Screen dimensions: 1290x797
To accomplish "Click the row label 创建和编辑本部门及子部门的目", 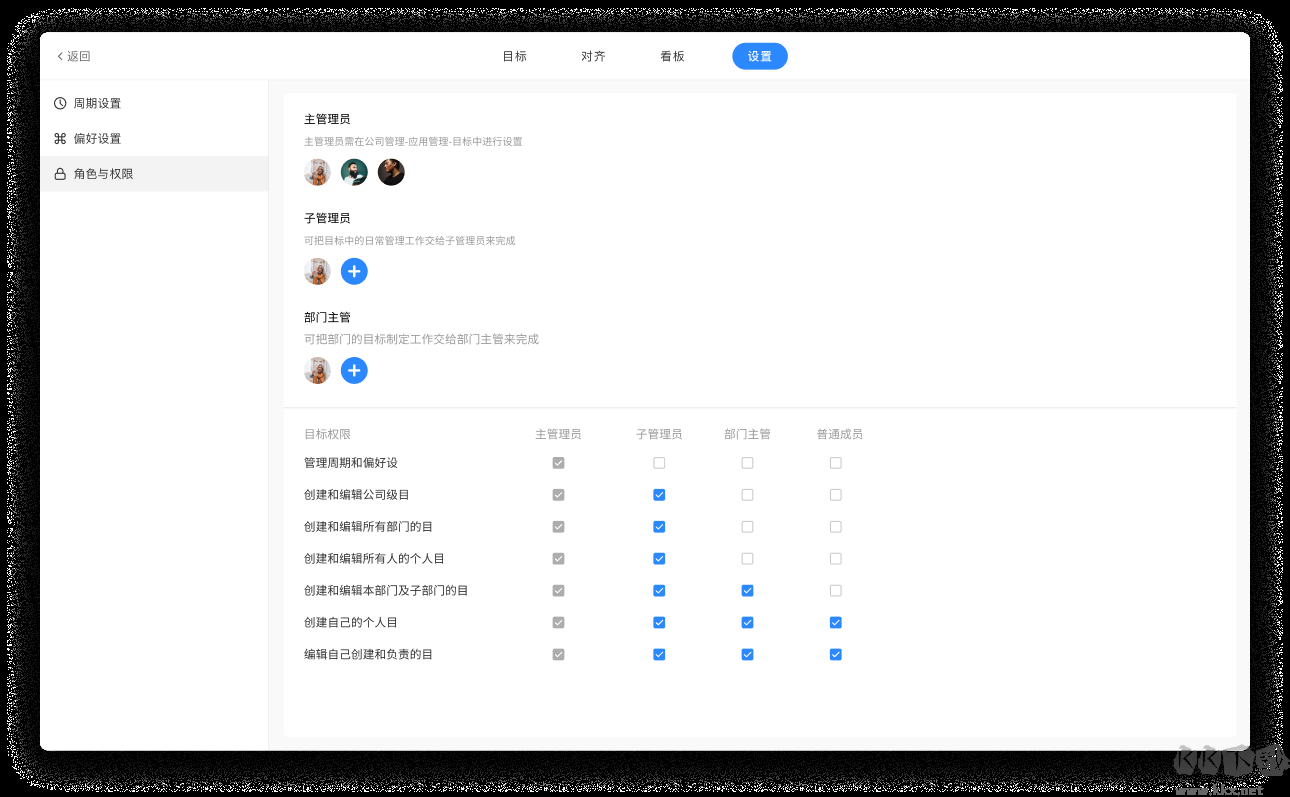I will click(386, 591).
